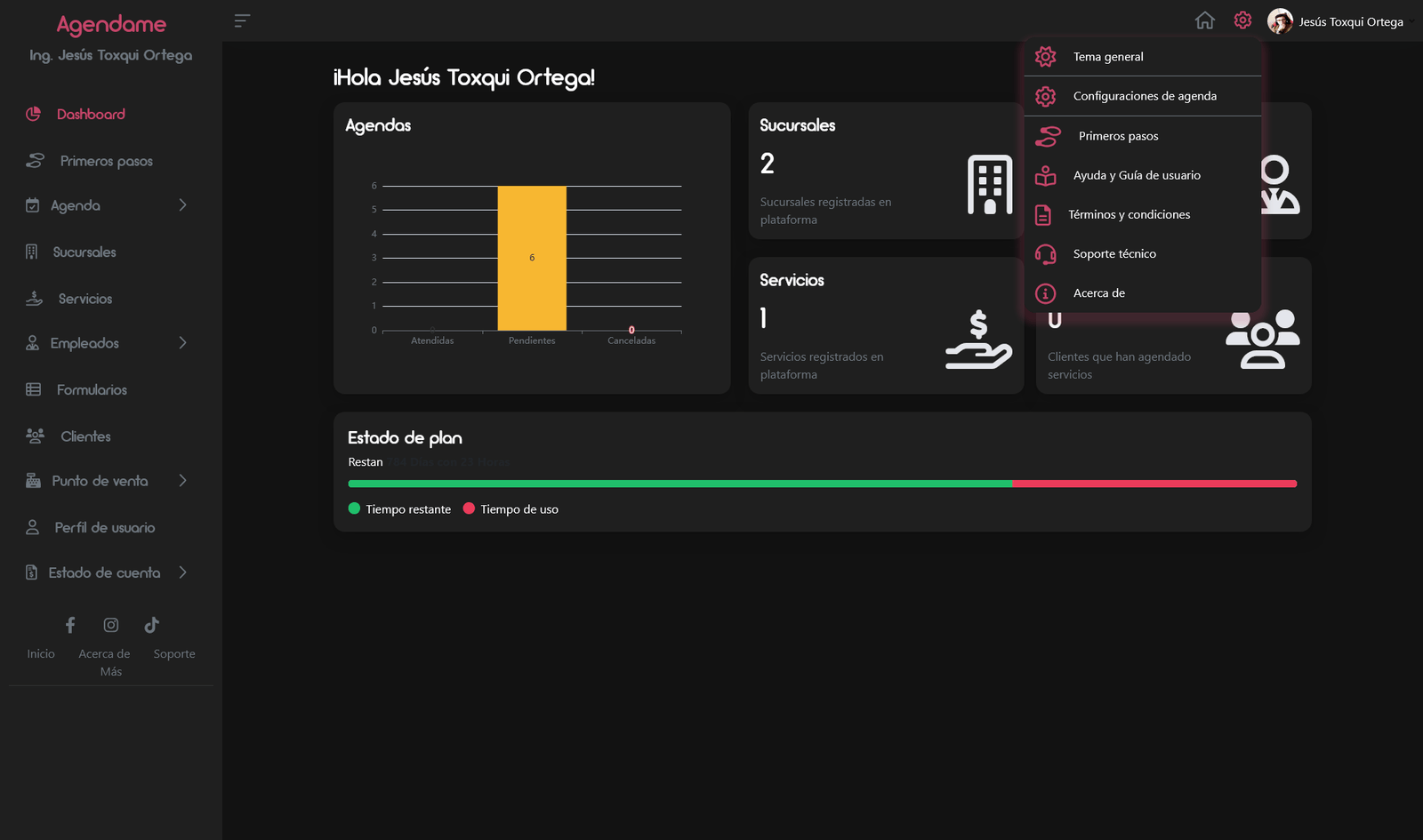The width and height of the screenshot is (1423, 840).
Task: Open the Facebook social icon
Action: coord(70,625)
